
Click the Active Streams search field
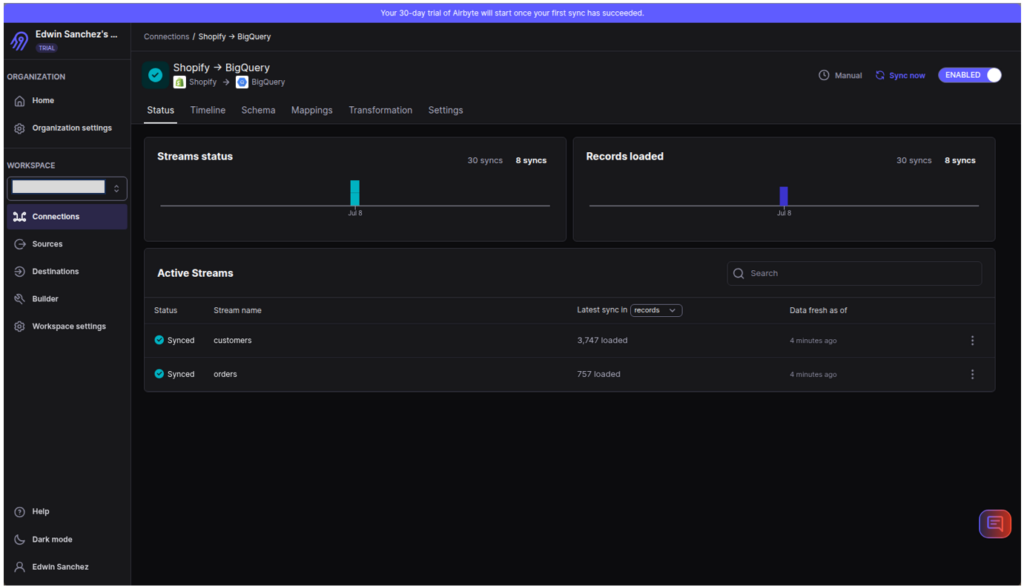(x=854, y=274)
